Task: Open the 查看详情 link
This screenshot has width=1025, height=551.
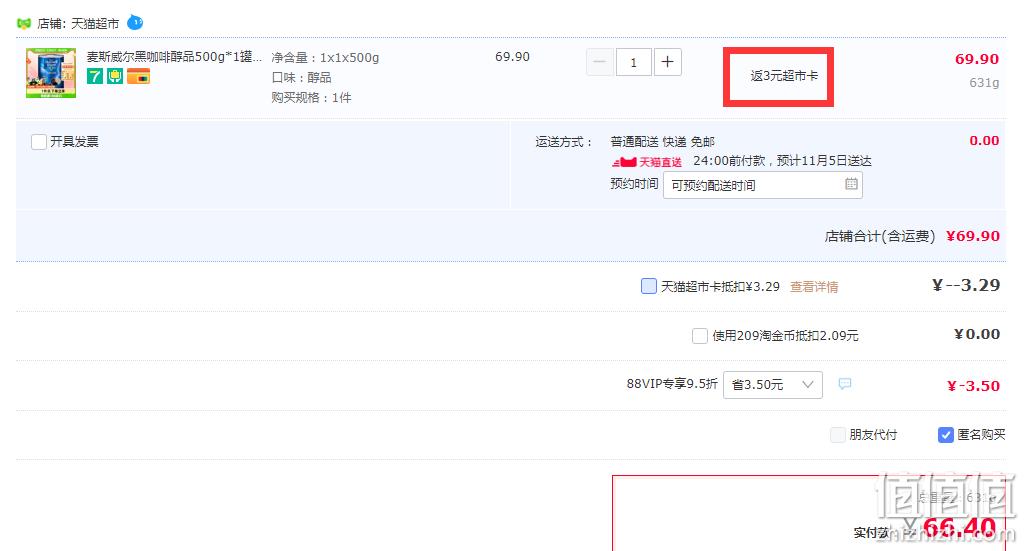Action: (x=814, y=286)
